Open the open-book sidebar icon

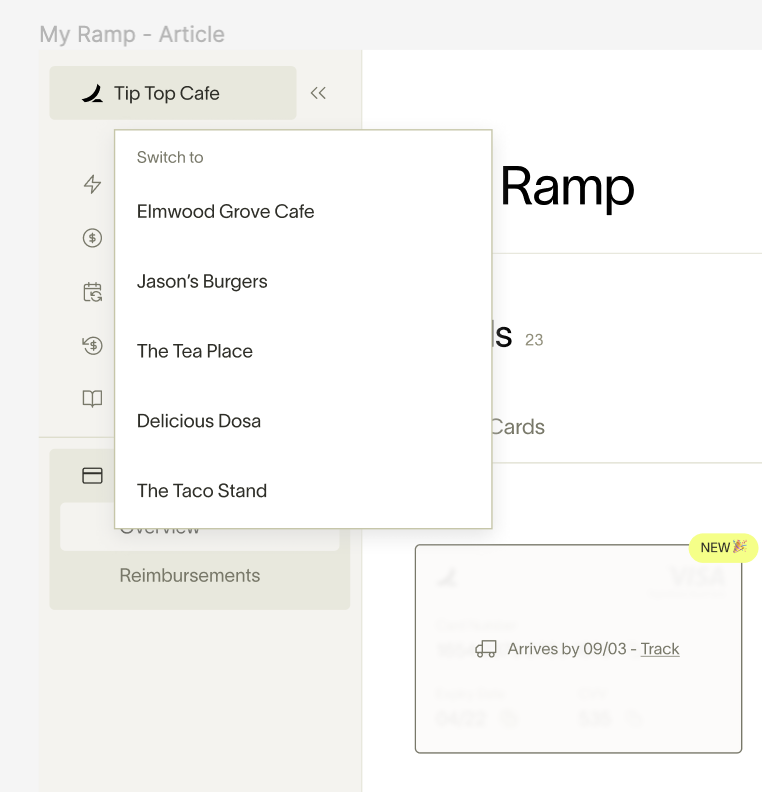pyautogui.click(x=92, y=399)
